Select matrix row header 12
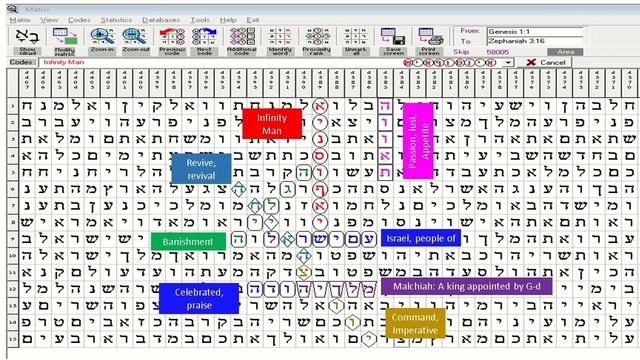640x360 pixels. coord(13,289)
